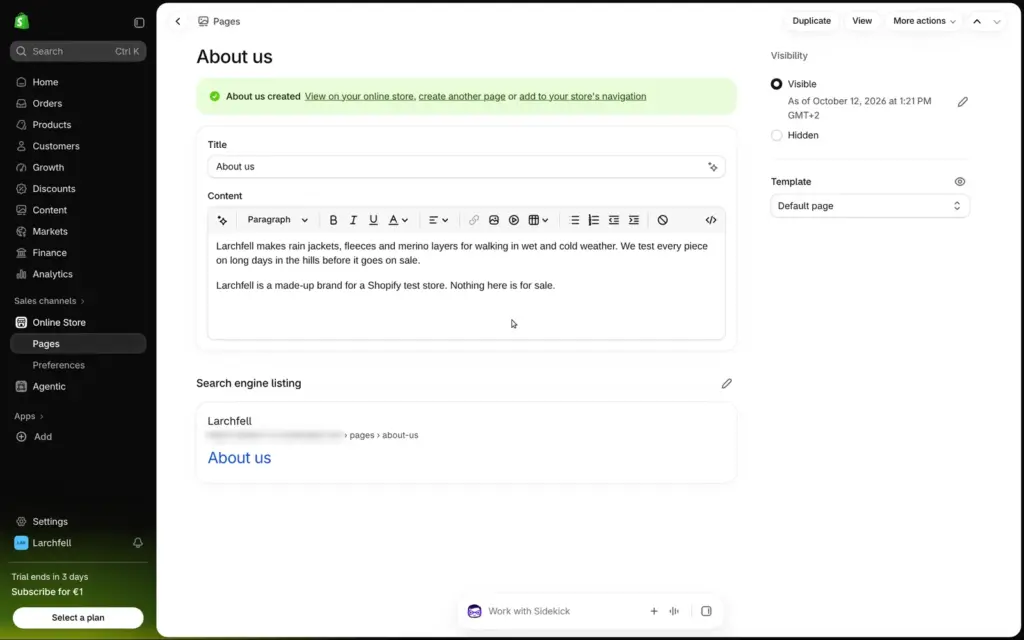Open Discounts in the sidebar

pyautogui.click(x=78, y=189)
